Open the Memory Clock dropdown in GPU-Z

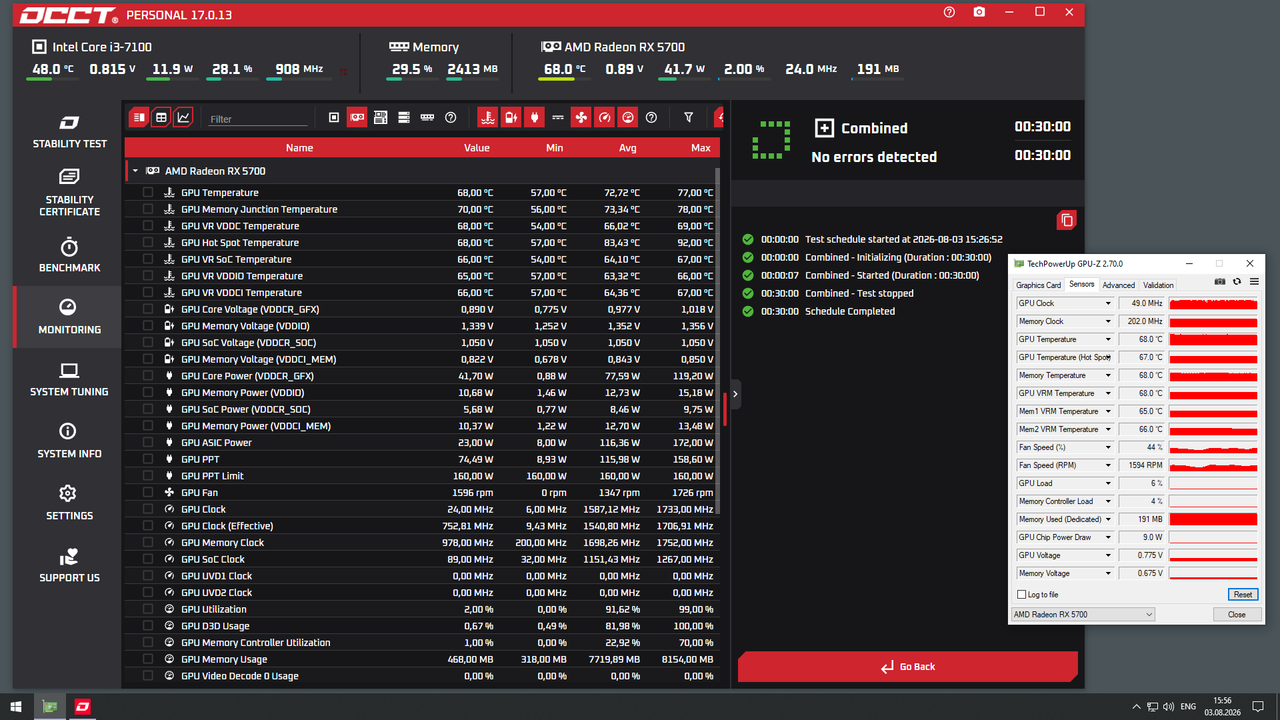pyautogui.click(x=1108, y=321)
